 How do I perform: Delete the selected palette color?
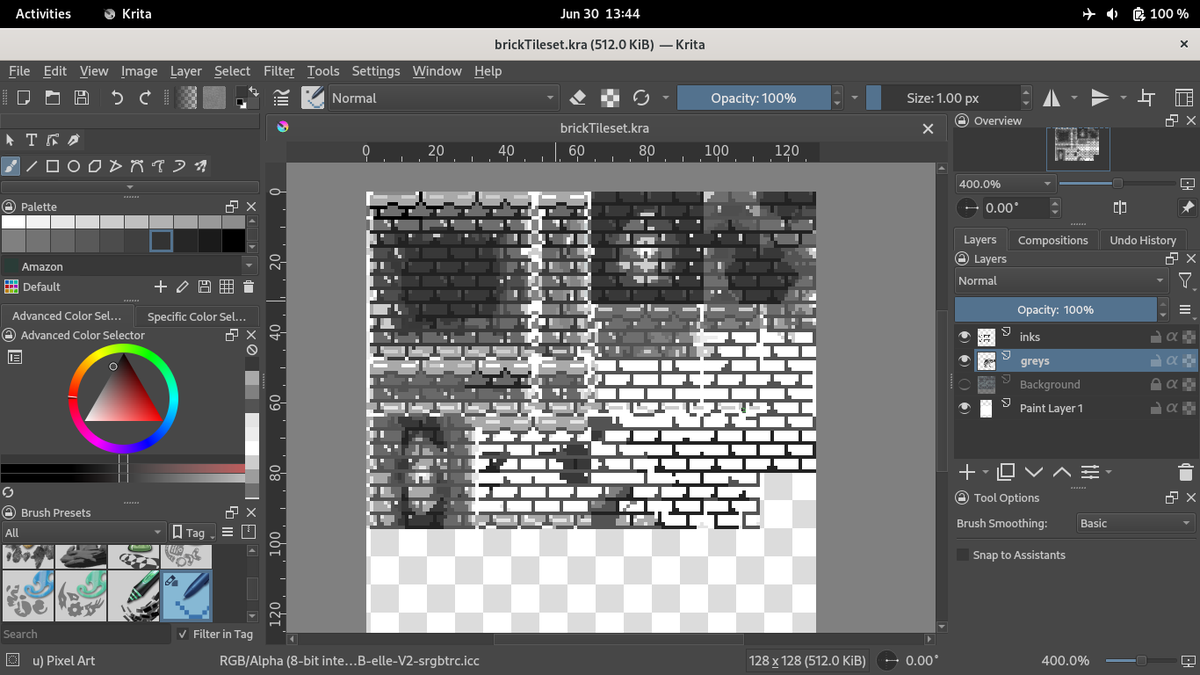point(248,287)
